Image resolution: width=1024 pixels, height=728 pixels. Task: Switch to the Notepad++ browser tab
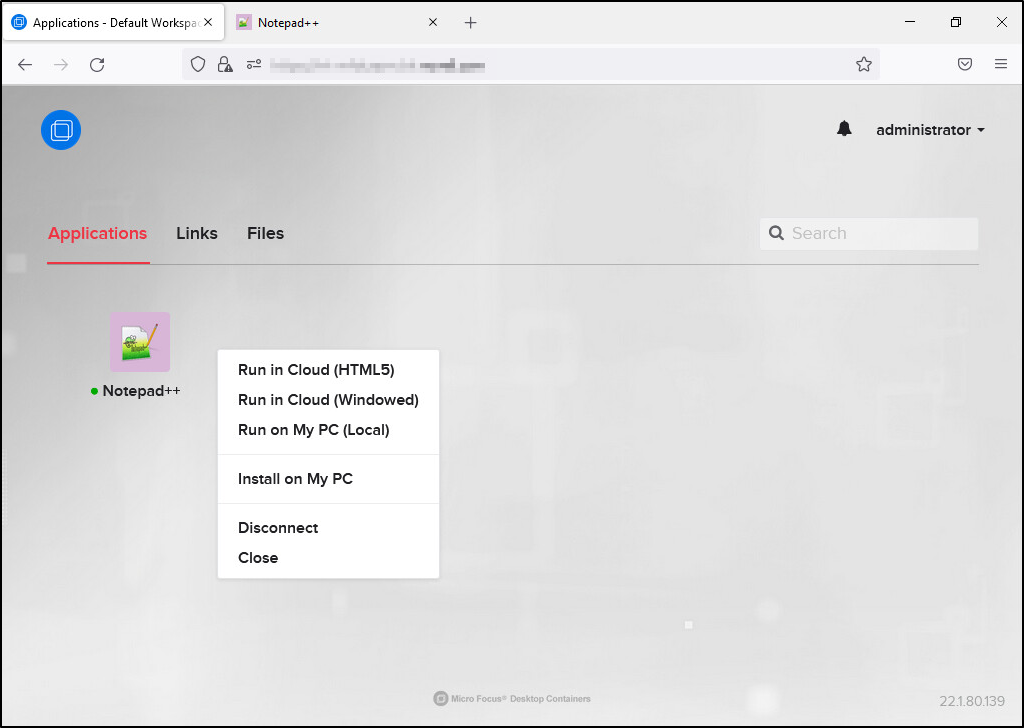pyautogui.click(x=337, y=23)
